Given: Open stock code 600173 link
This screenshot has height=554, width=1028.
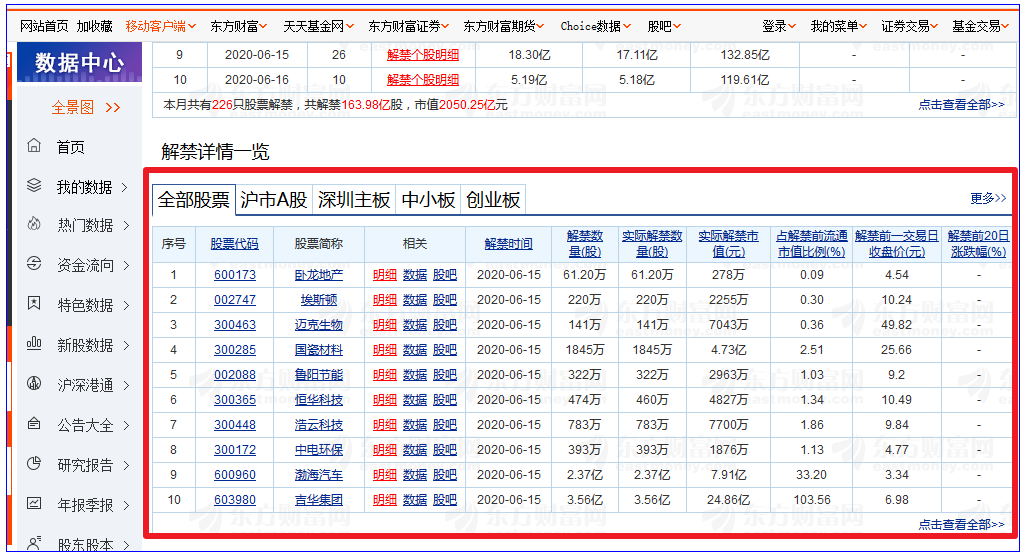Looking at the screenshot, I should pyautogui.click(x=235, y=275).
